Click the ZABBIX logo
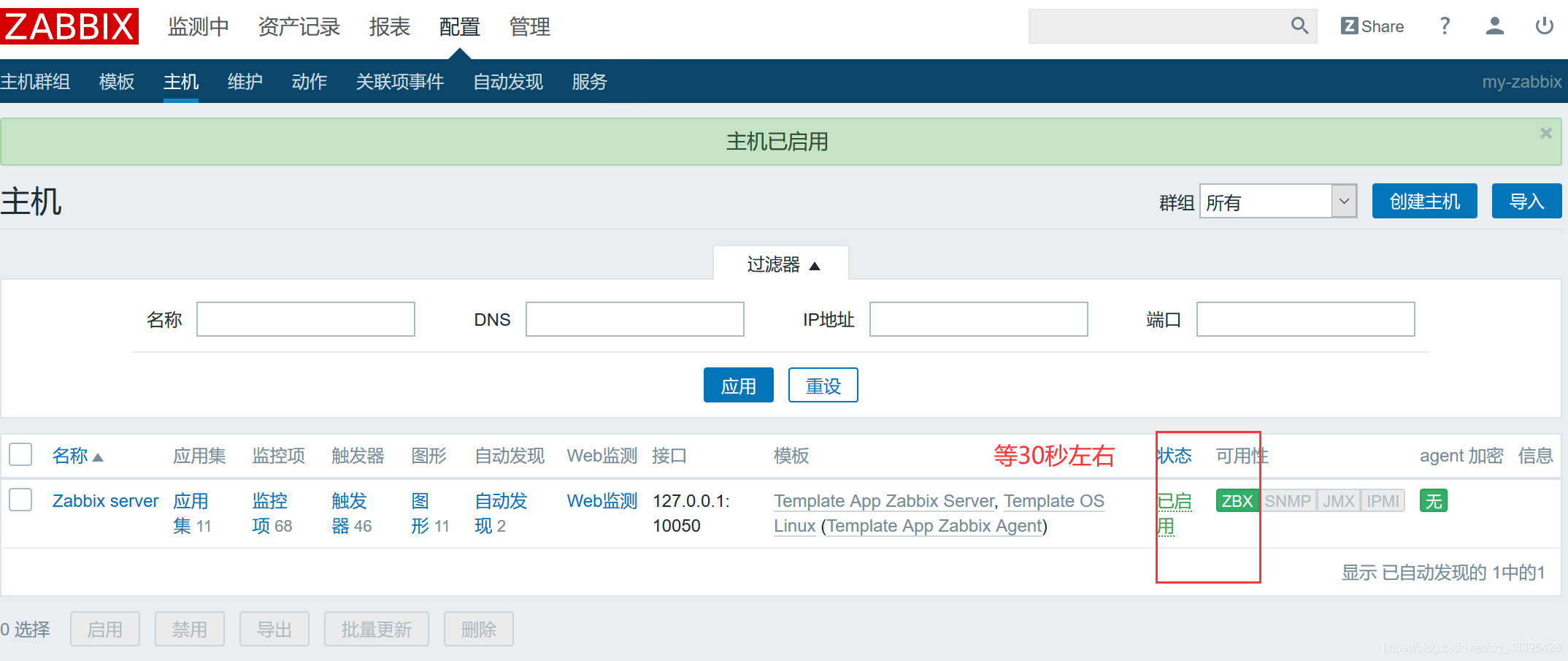 [69, 26]
